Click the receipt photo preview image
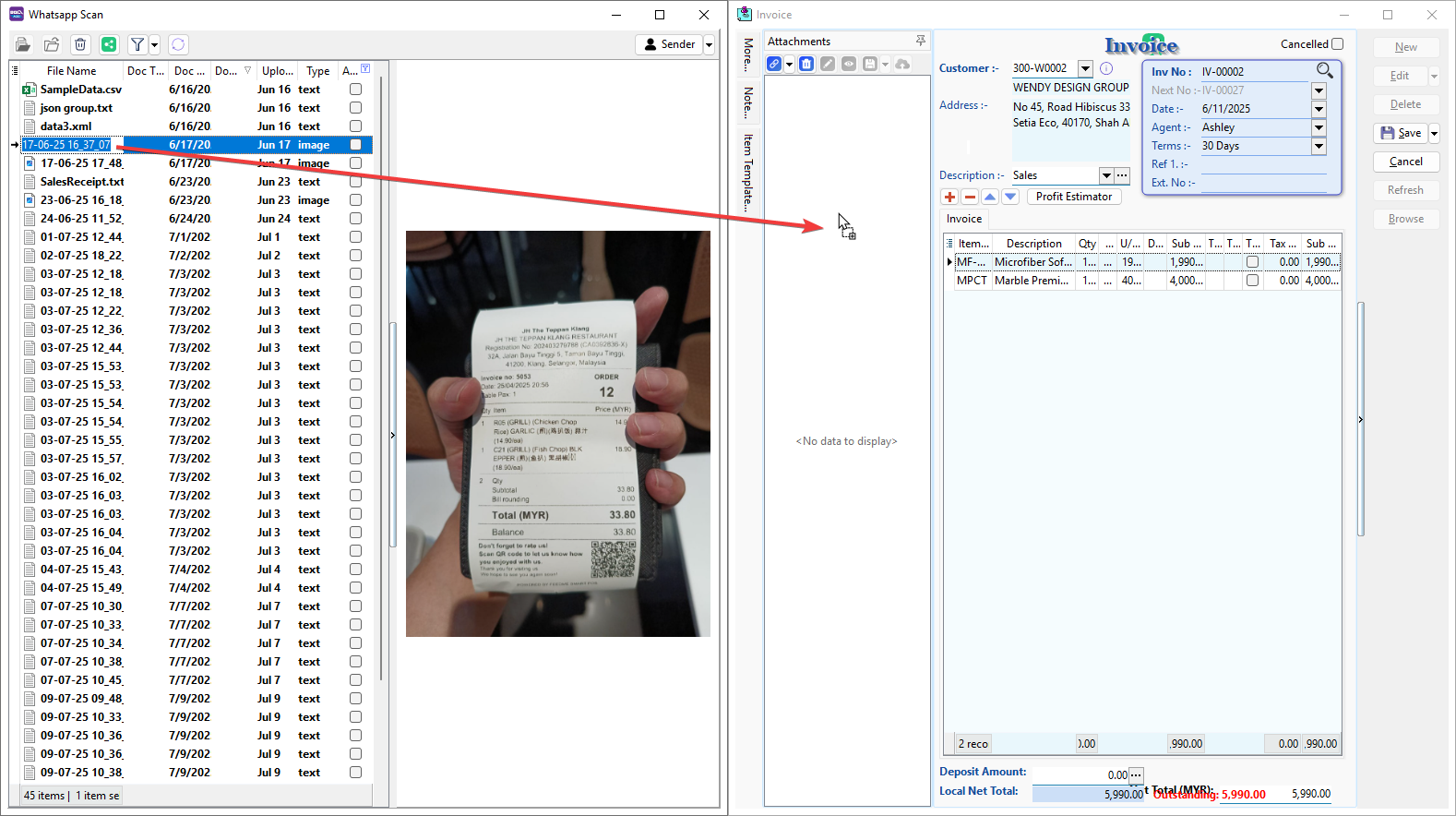This screenshot has width=1456, height=816. pyautogui.click(x=557, y=434)
